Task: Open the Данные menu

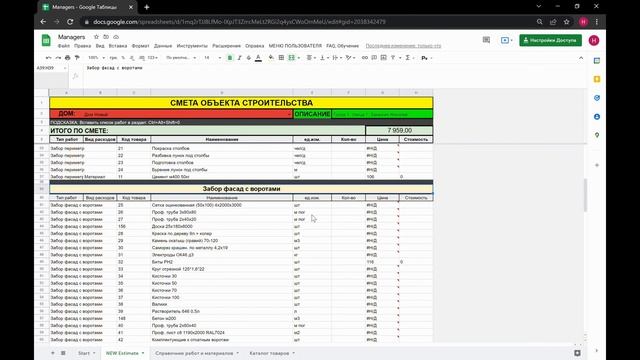Action: [x=163, y=46]
